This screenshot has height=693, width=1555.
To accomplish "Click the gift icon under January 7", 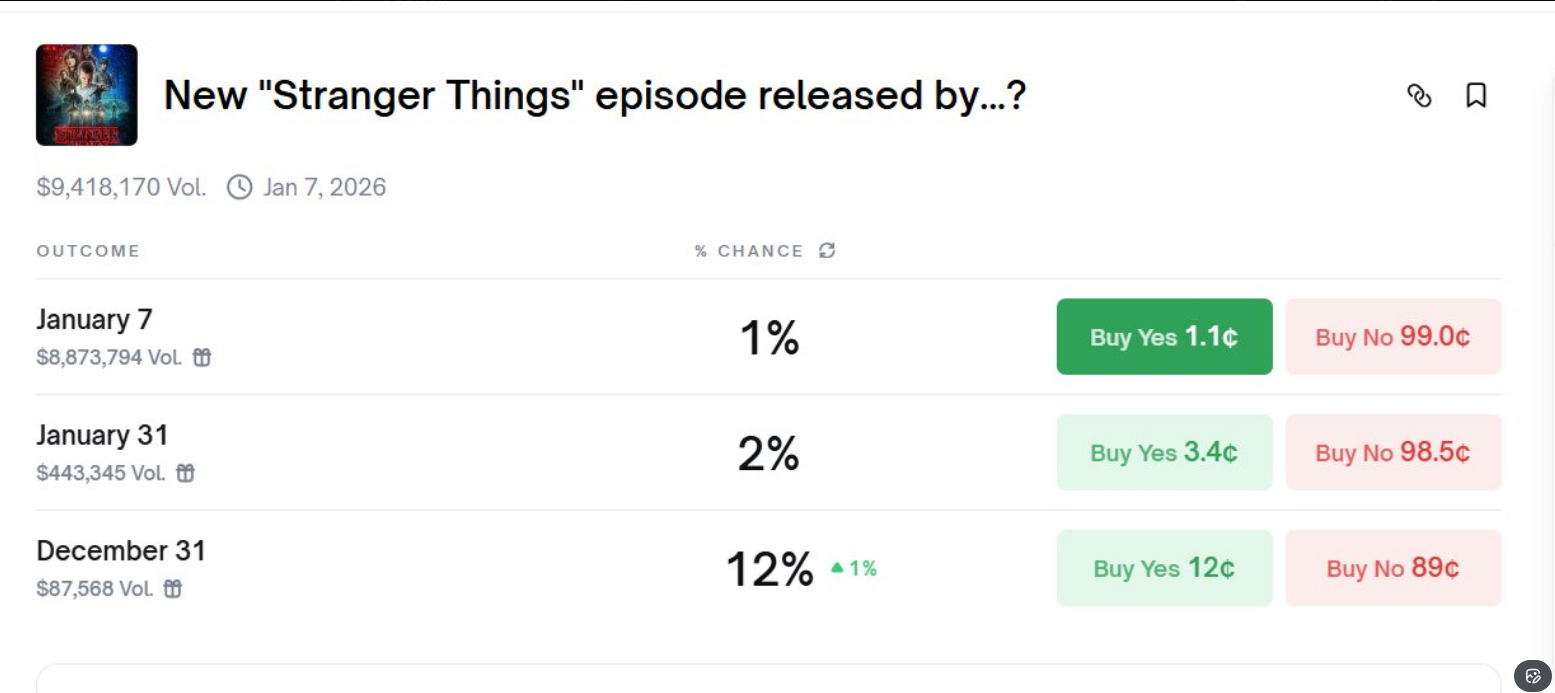I will pos(202,357).
